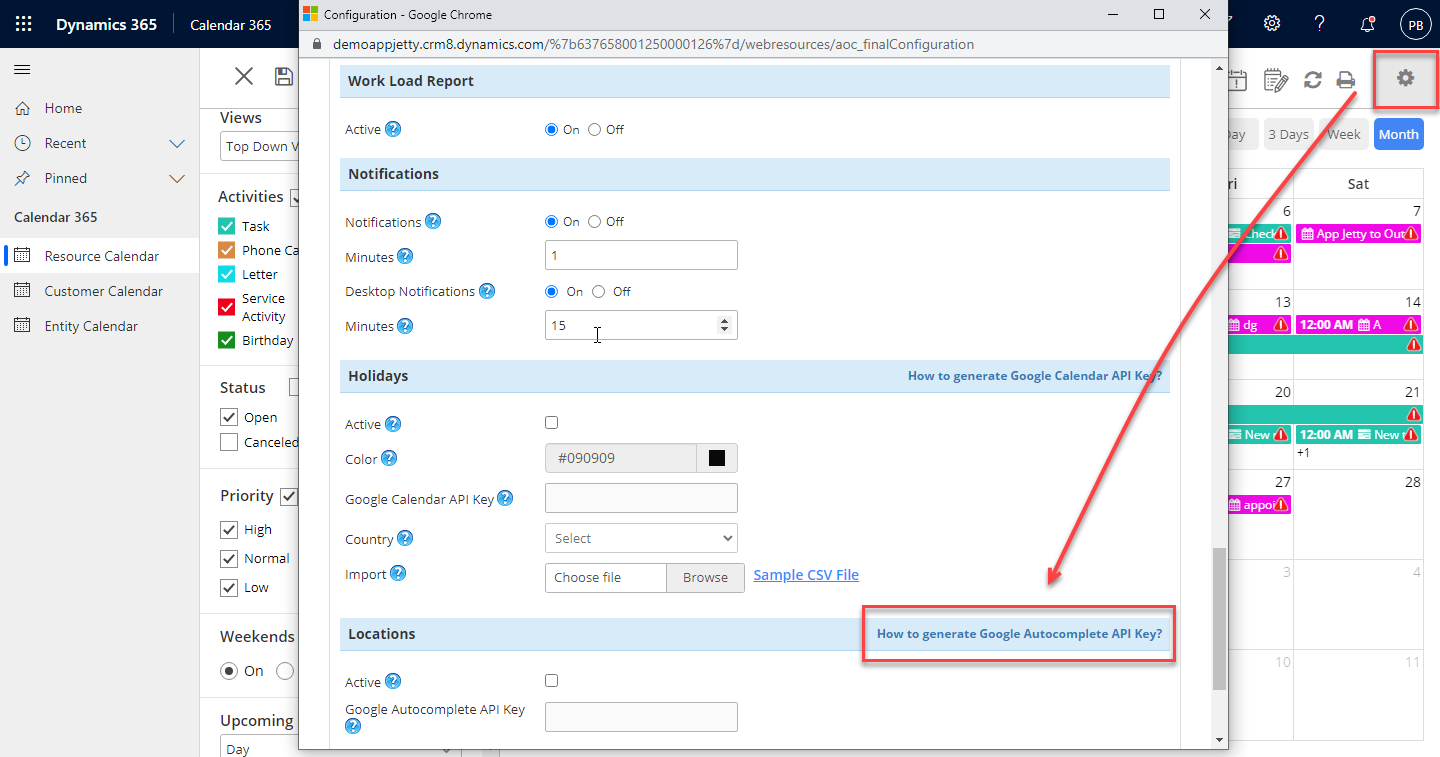Enable the Holidays Active checkbox
This screenshot has height=757, width=1440.
point(552,423)
